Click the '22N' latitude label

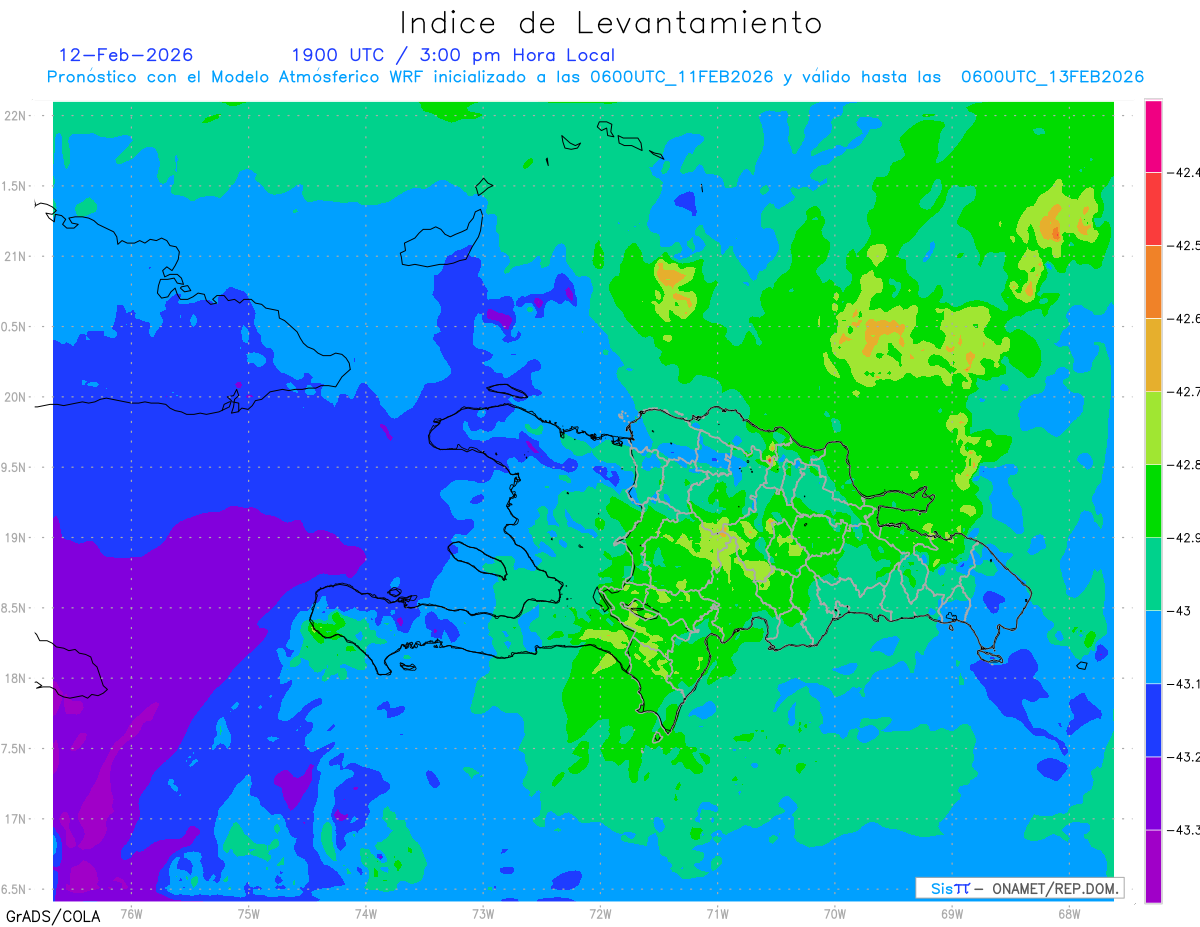pos(16,115)
